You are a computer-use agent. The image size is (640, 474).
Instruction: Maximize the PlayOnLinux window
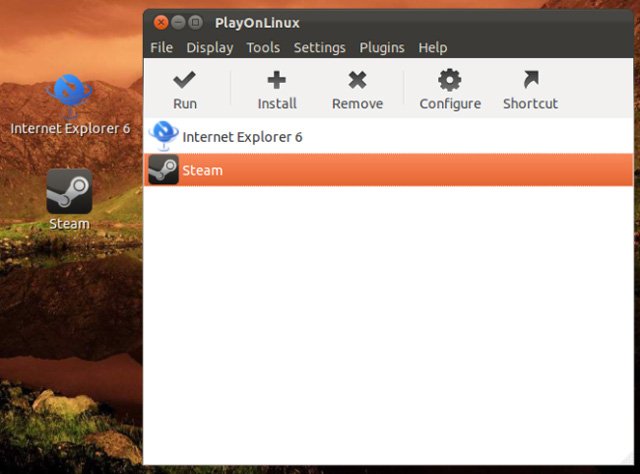(x=196, y=22)
